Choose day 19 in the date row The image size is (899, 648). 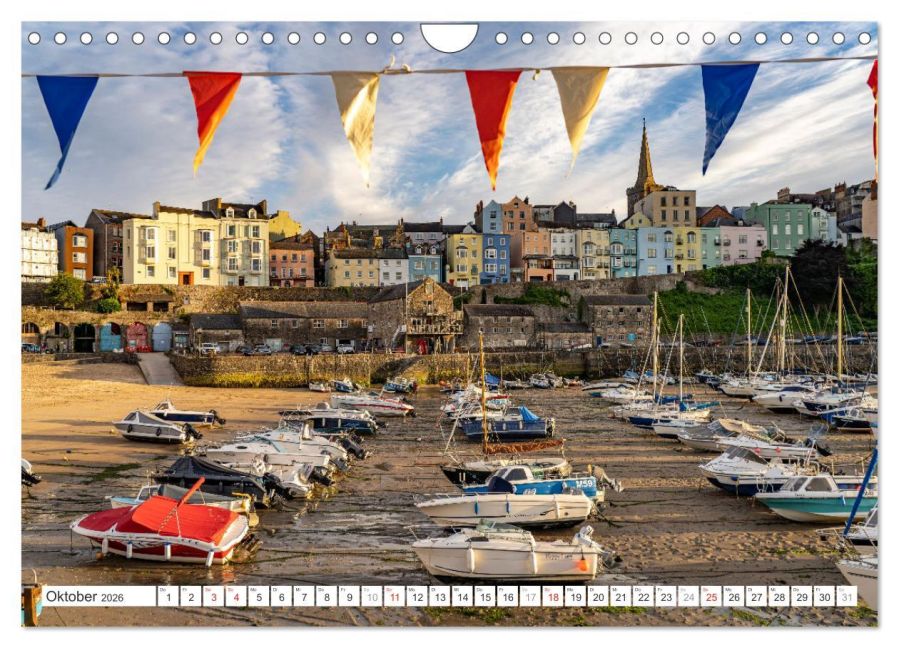point(576,596)
